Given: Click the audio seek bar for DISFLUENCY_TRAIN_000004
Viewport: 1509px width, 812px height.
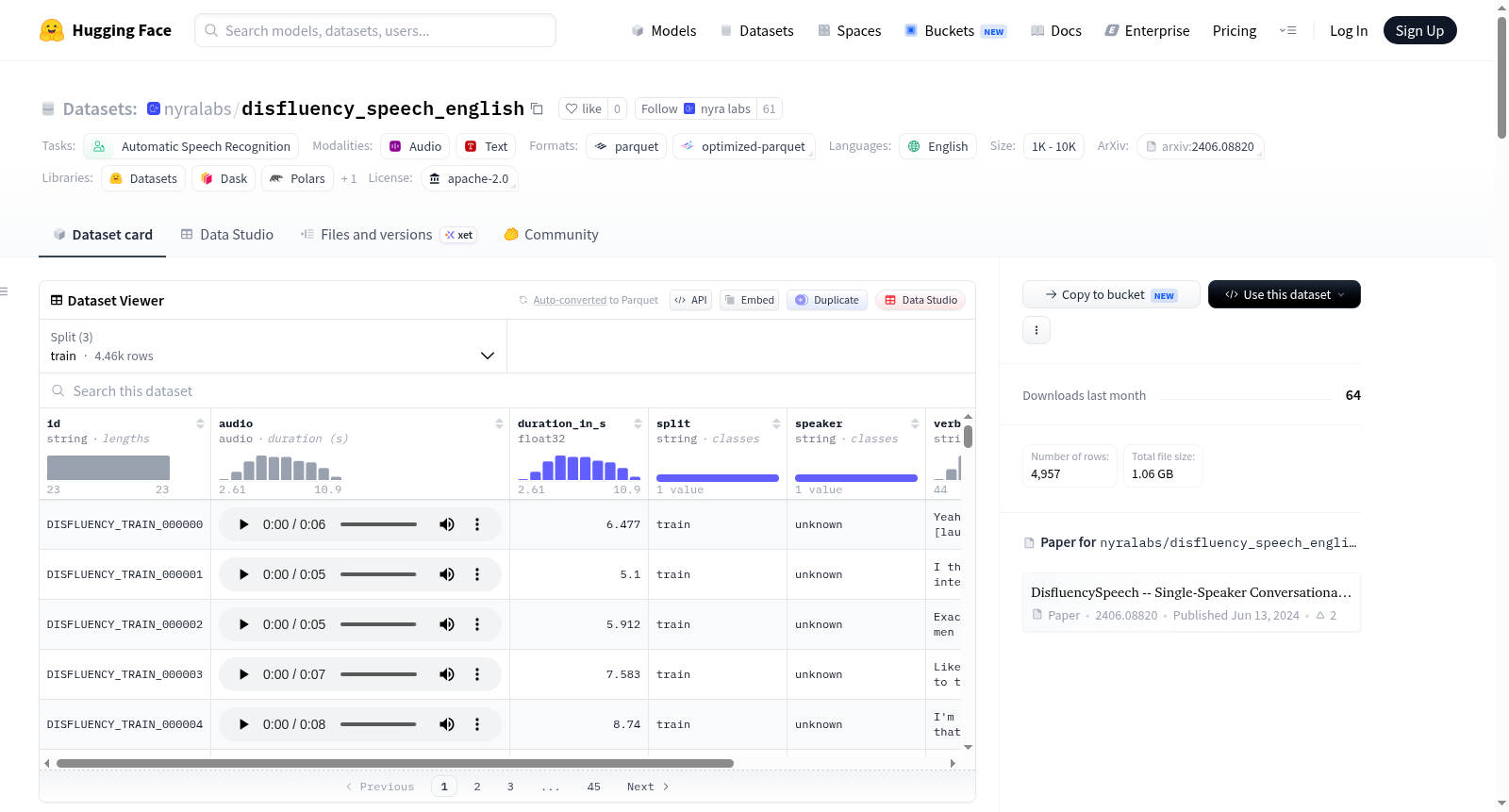Looking at the screenshot, I should tap(378, 724).
